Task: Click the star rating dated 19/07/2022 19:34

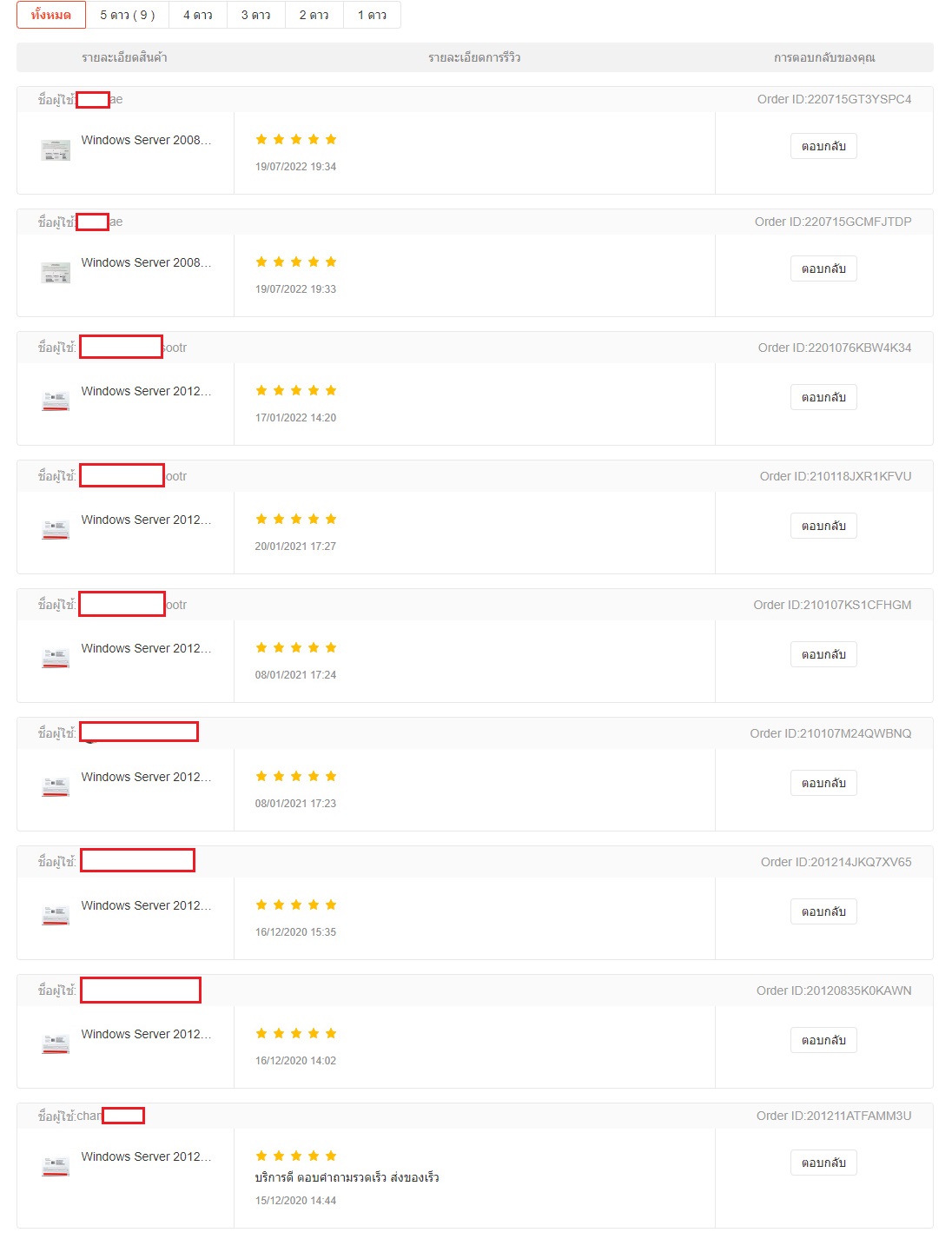Action: pyautogui.click(x=296, y=139)
